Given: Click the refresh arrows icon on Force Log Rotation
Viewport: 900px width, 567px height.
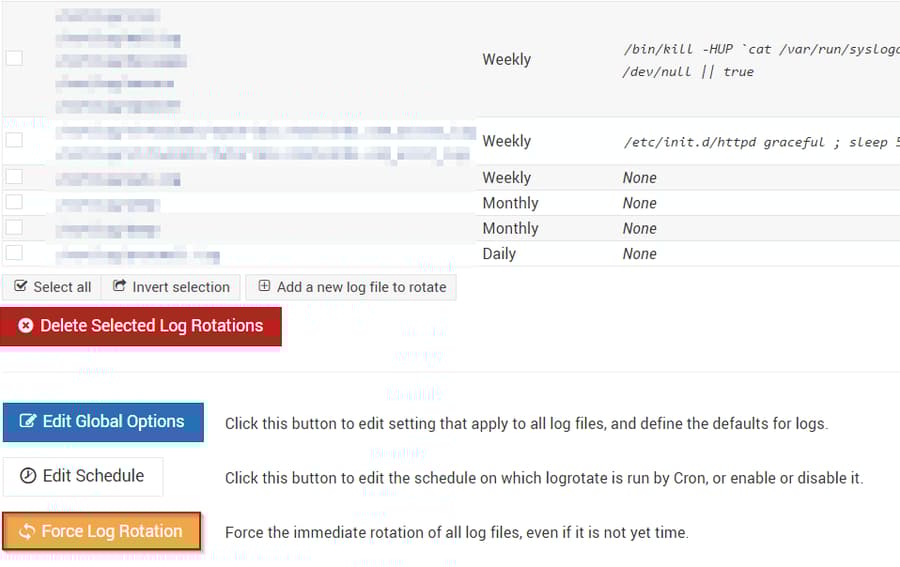Looking at the screenshot, I should coord(27,532).
